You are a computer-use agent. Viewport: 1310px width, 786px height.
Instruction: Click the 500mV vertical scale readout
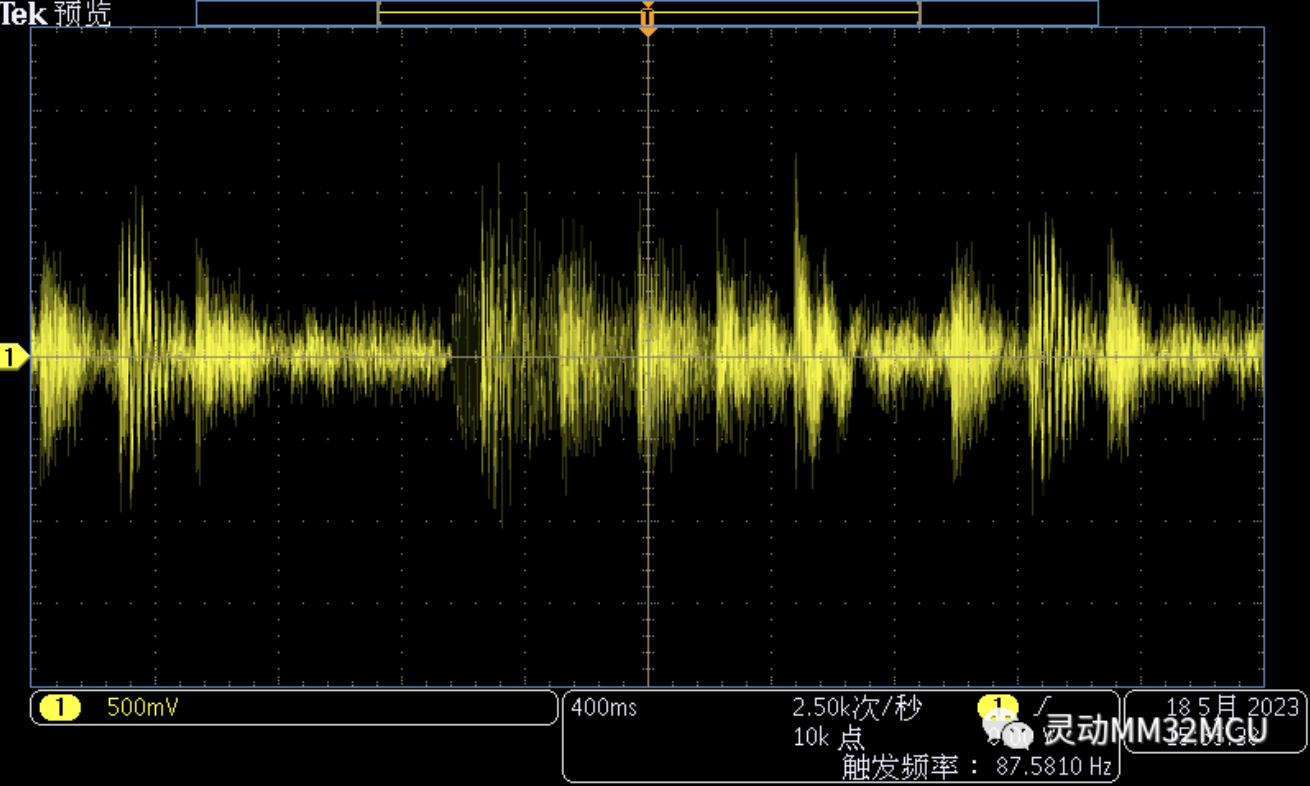pos(143,708)
